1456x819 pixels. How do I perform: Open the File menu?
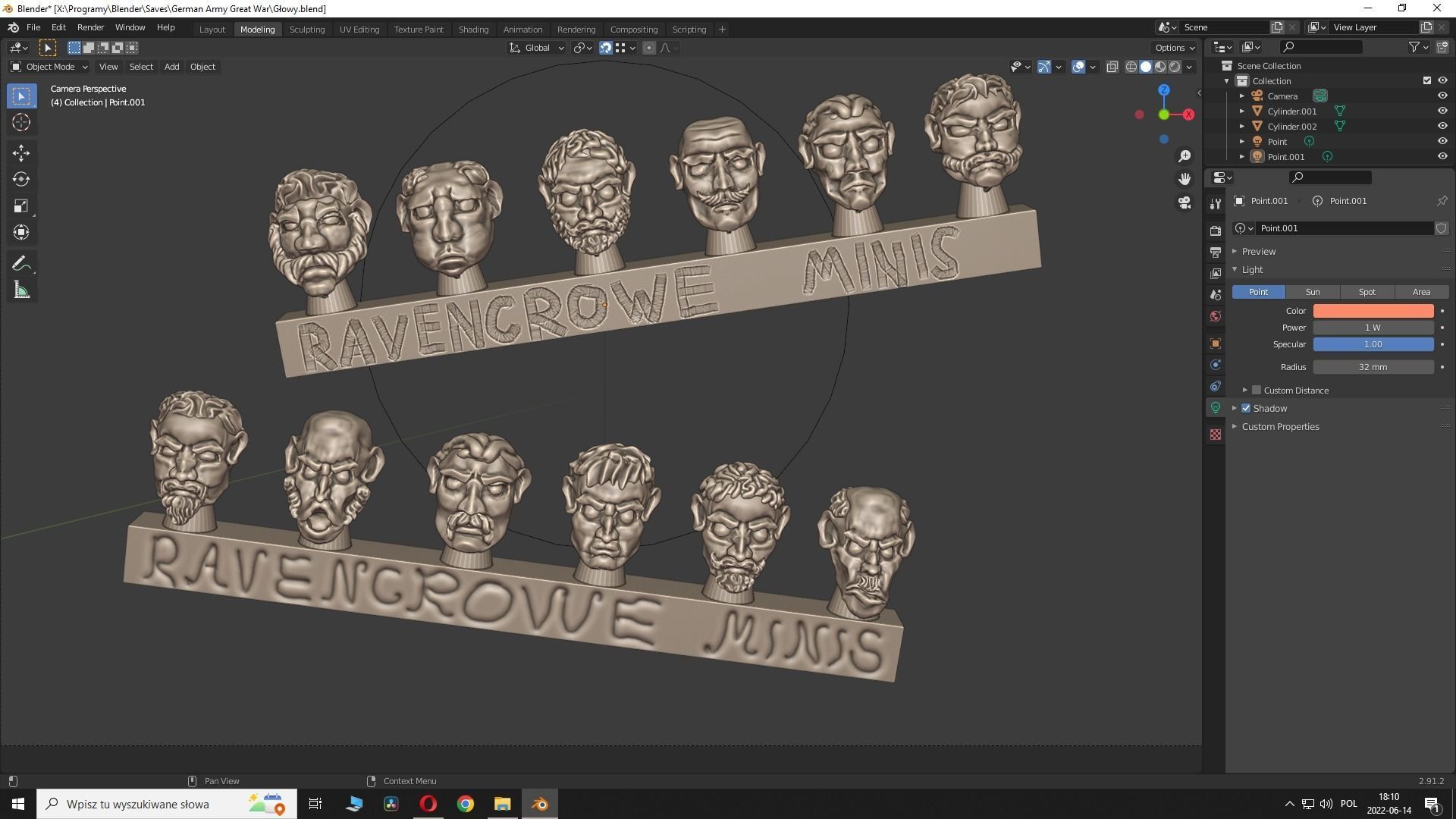coord(33,27)
